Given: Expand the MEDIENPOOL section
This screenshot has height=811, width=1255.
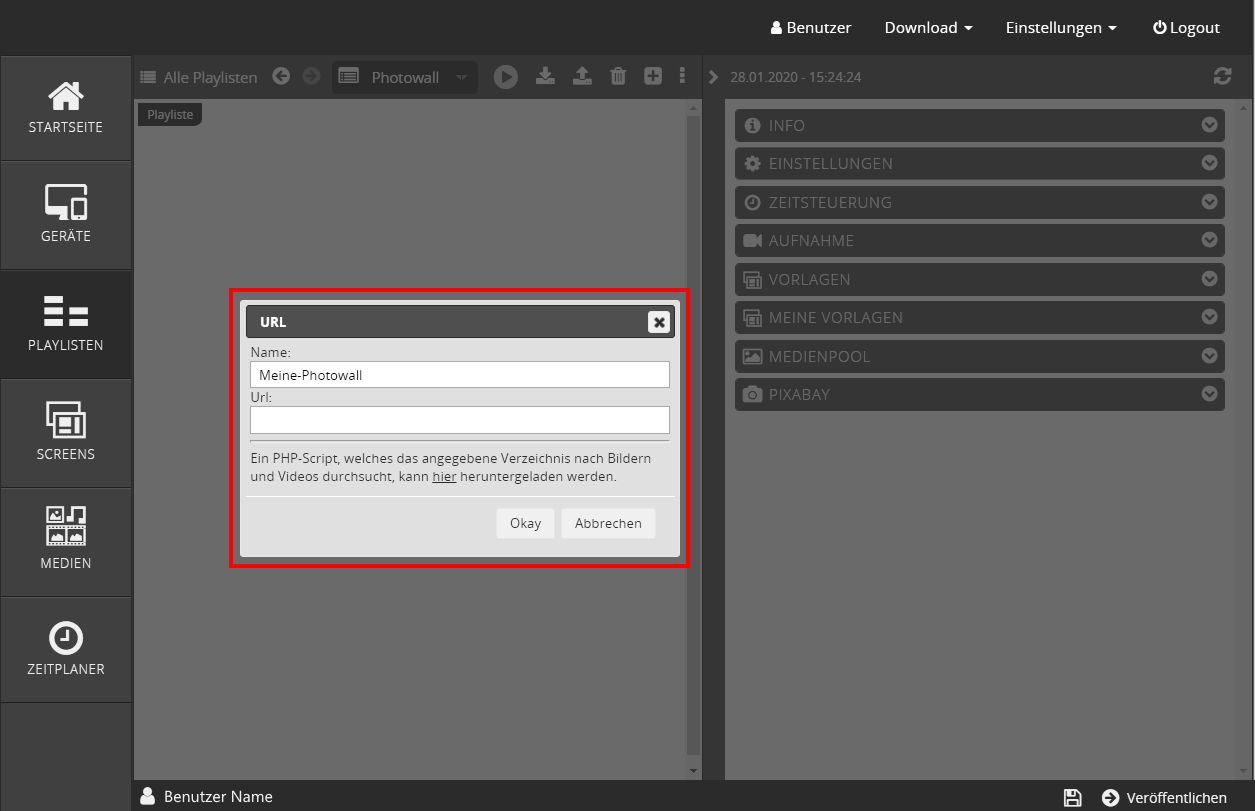Looking at the screenshot, I should click(x=980, y=356).
